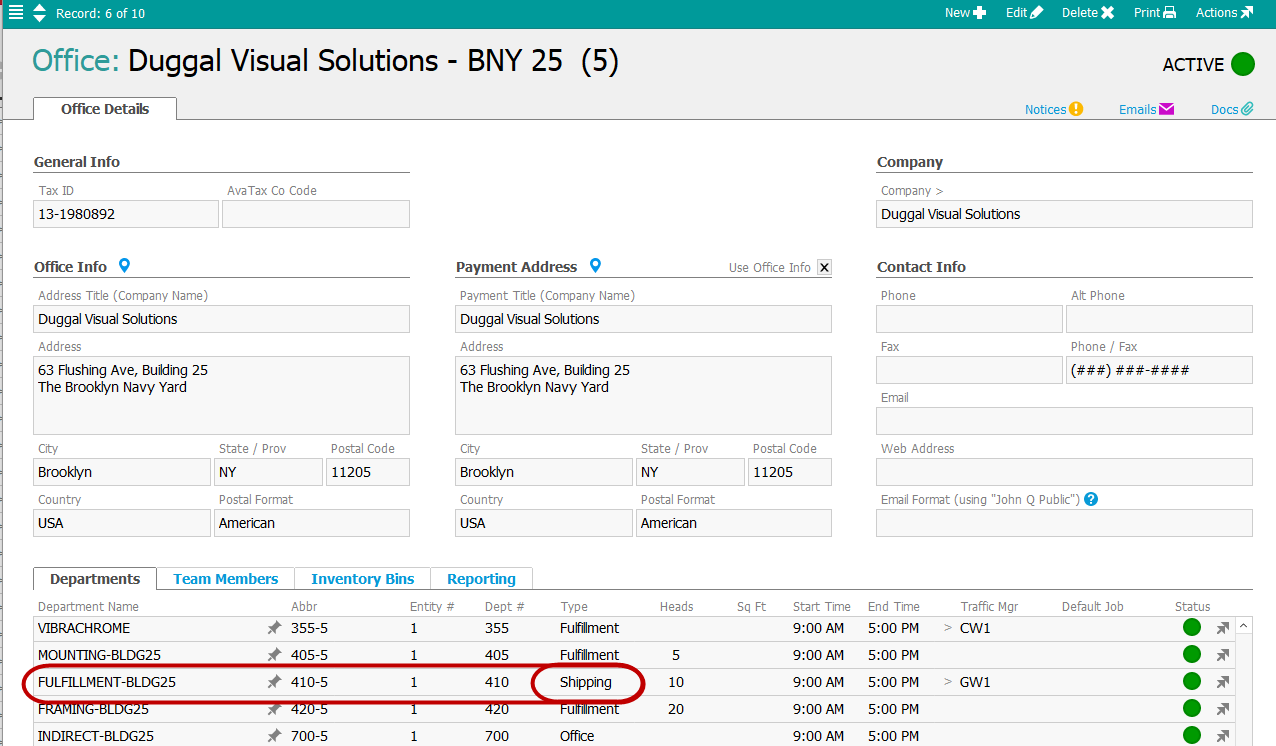The height and width of the screenshot is (746, 1276).
Task: Click the Email Format help icon
Action: pos(1091,499)
